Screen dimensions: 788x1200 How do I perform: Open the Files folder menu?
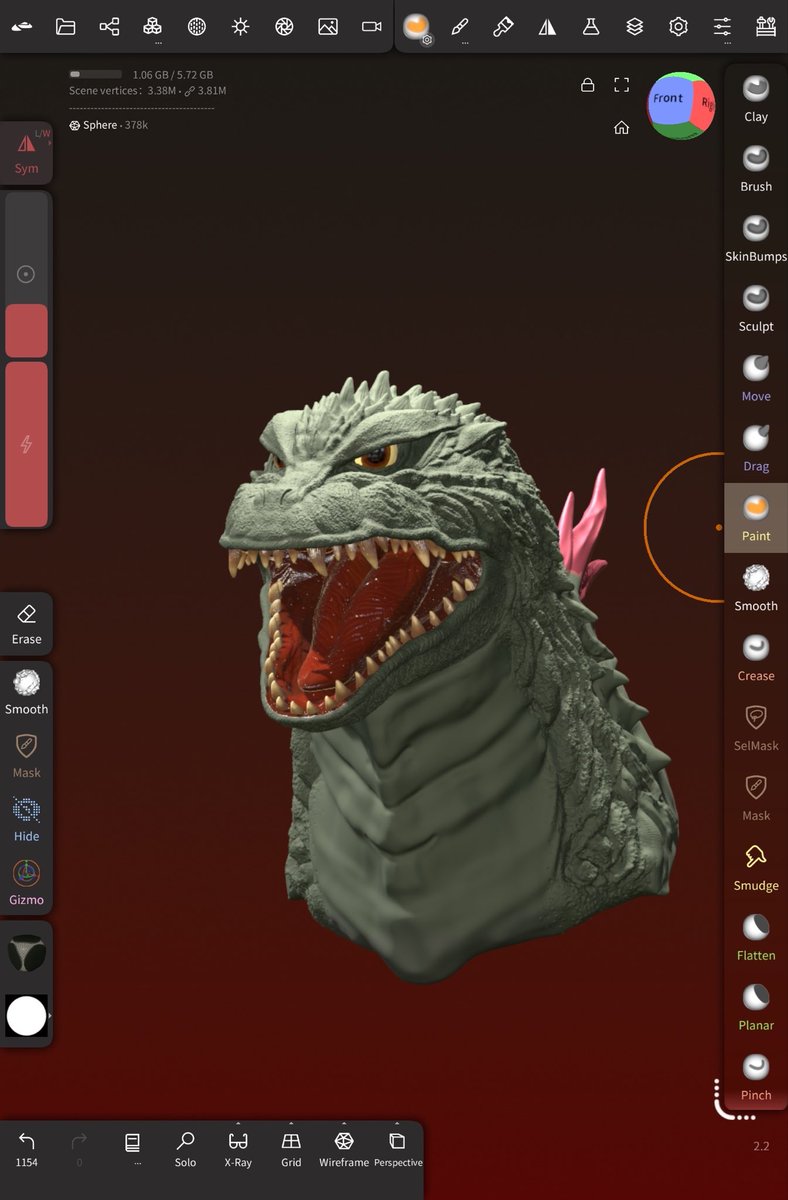pos(66,27)
